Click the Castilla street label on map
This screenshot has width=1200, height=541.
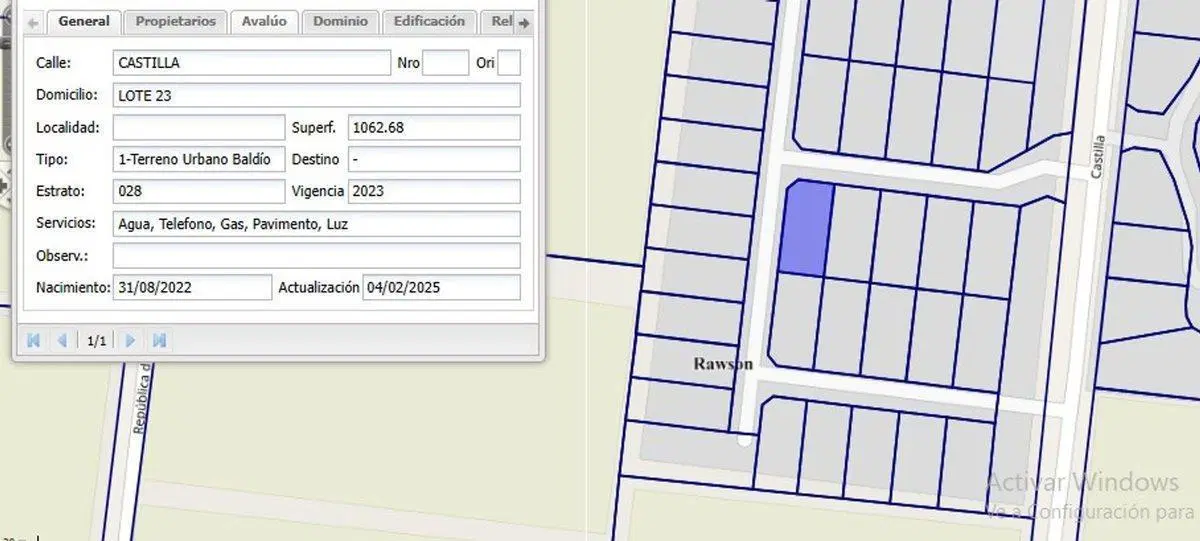click(1099, 157)
